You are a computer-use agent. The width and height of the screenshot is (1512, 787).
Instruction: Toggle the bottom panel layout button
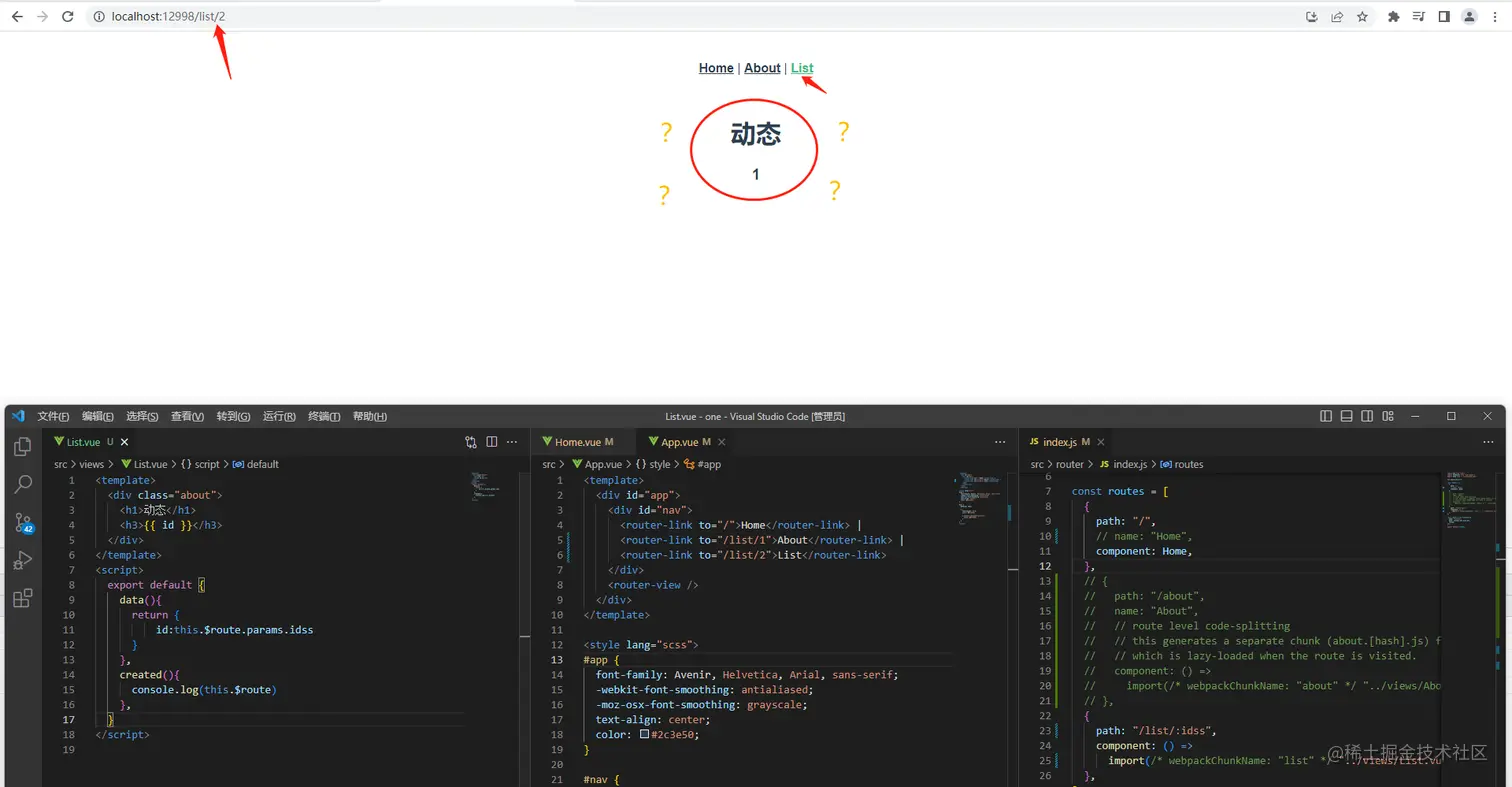click(1346, 416)
